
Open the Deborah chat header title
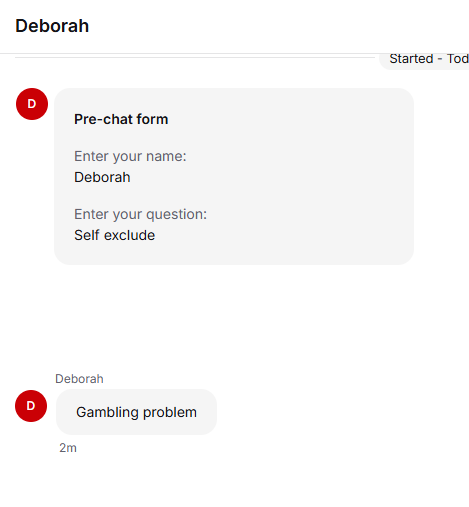click(52, 26)
